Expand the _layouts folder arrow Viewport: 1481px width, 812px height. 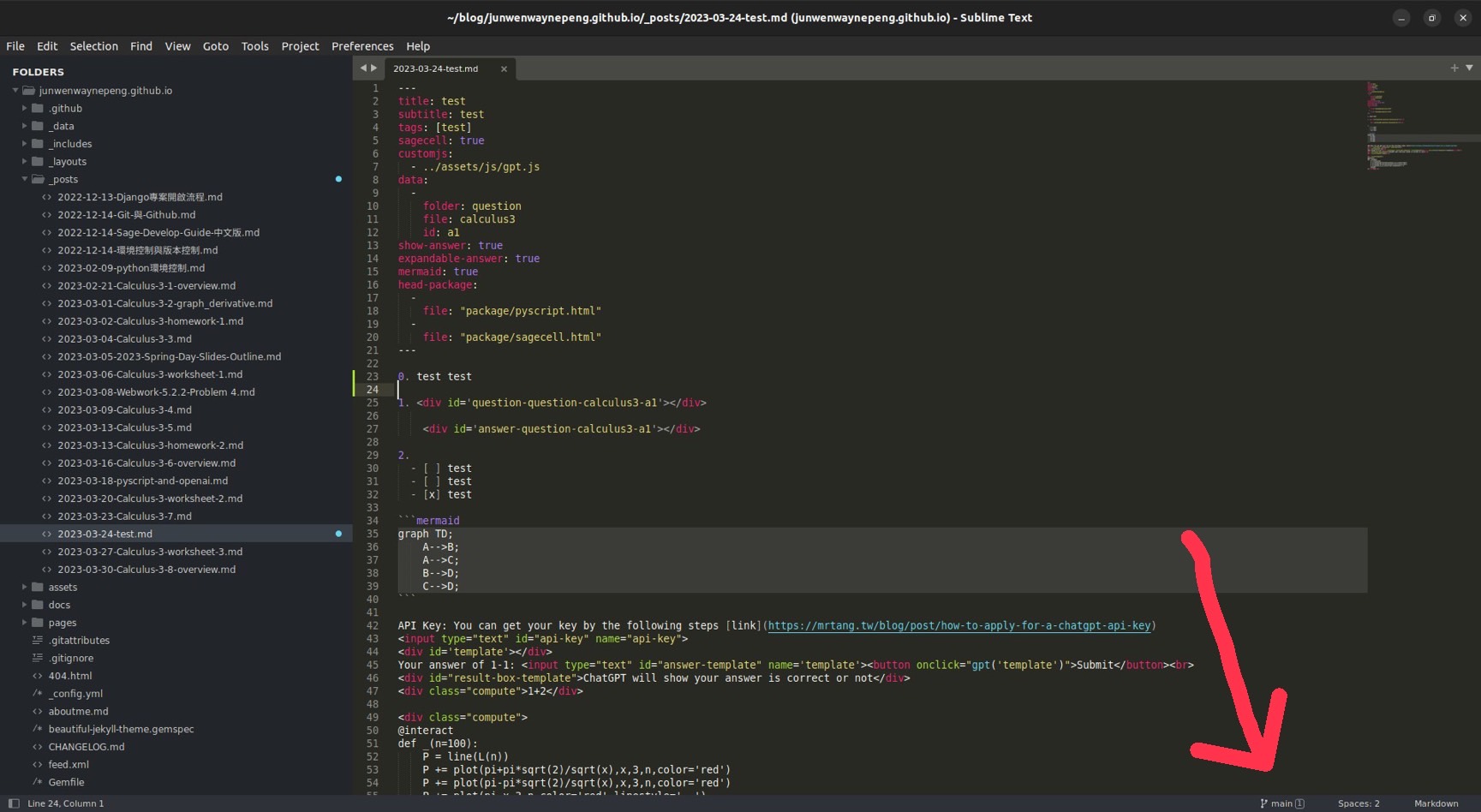pyautogui.click(x=24, y=162)
